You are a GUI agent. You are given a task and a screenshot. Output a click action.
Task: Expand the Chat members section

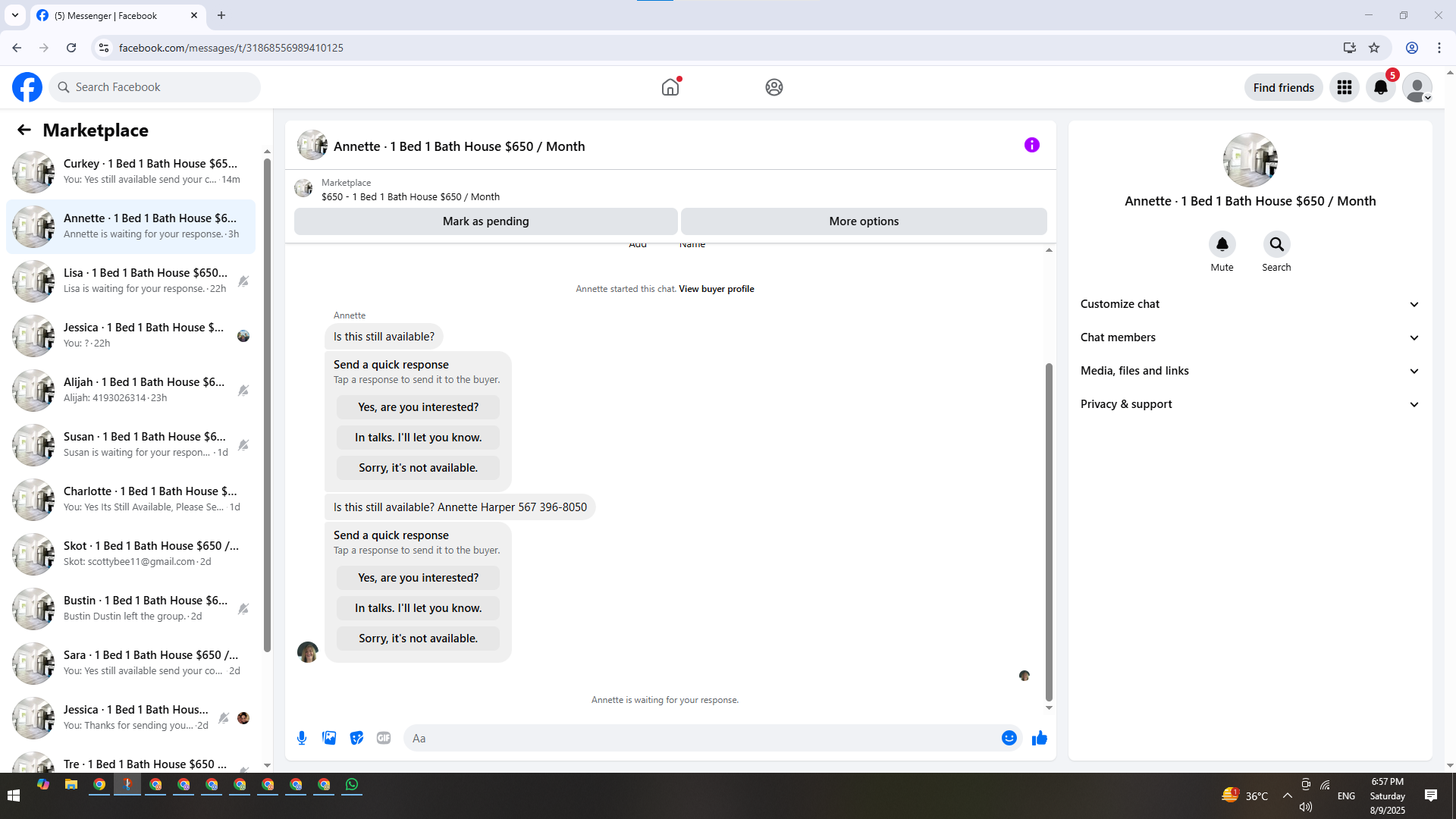point(1249,337)
